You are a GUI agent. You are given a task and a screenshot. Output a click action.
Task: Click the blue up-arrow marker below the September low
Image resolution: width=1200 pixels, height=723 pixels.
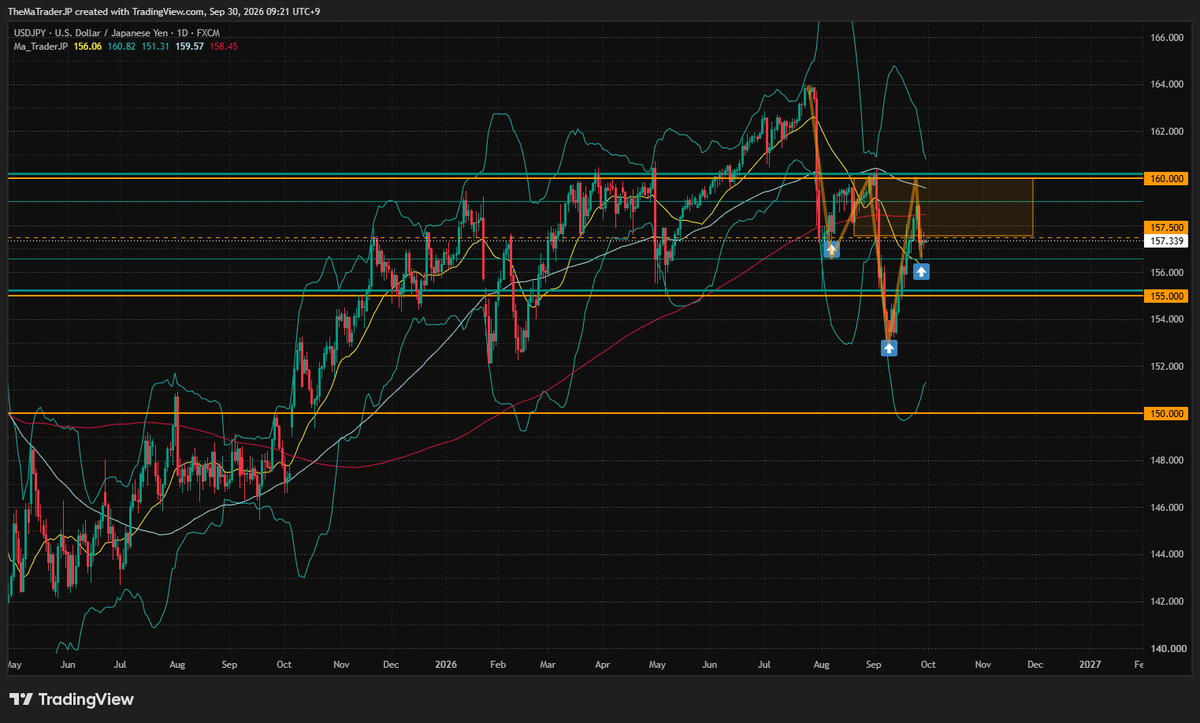(x=889, y=348)
